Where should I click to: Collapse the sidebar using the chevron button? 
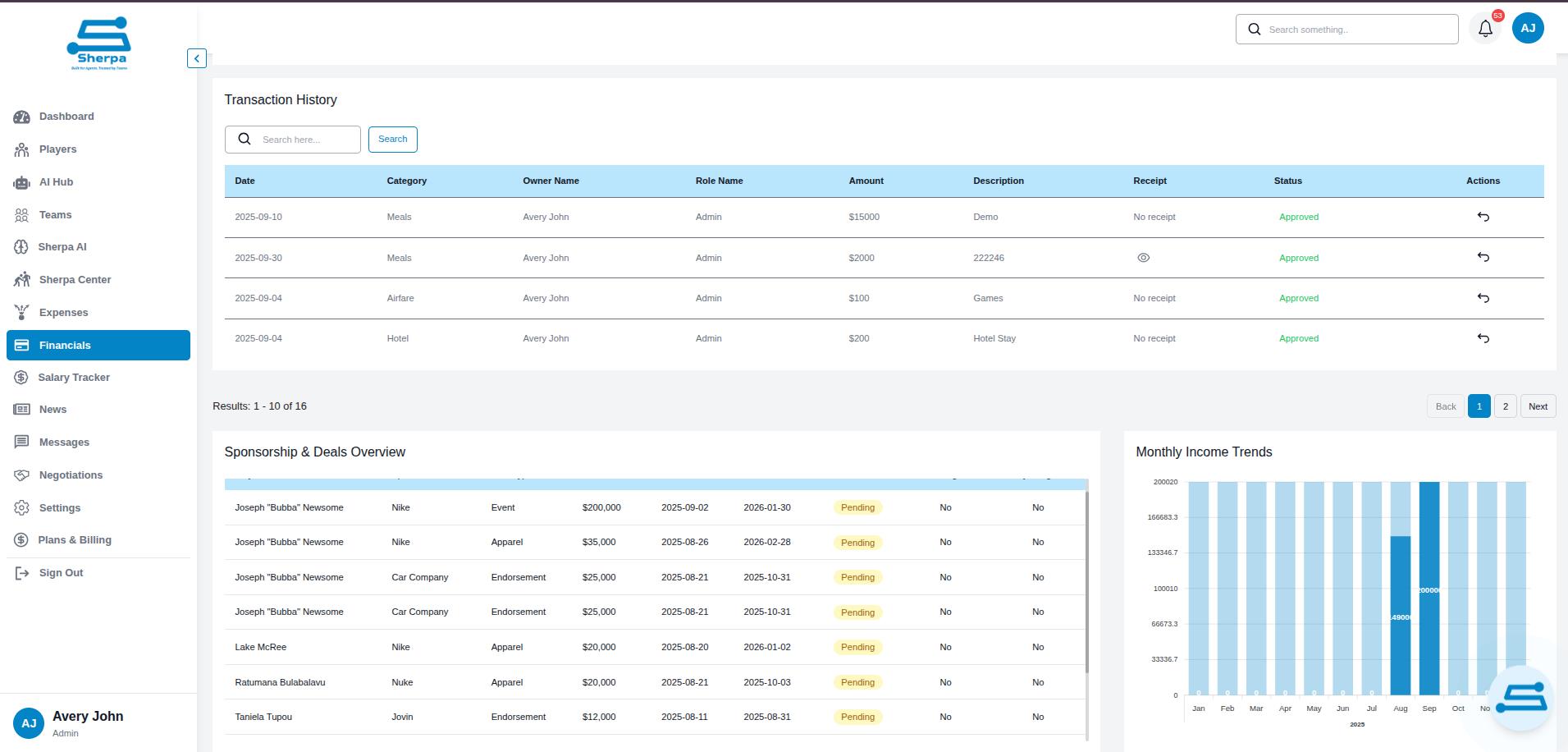pos(196,58)
